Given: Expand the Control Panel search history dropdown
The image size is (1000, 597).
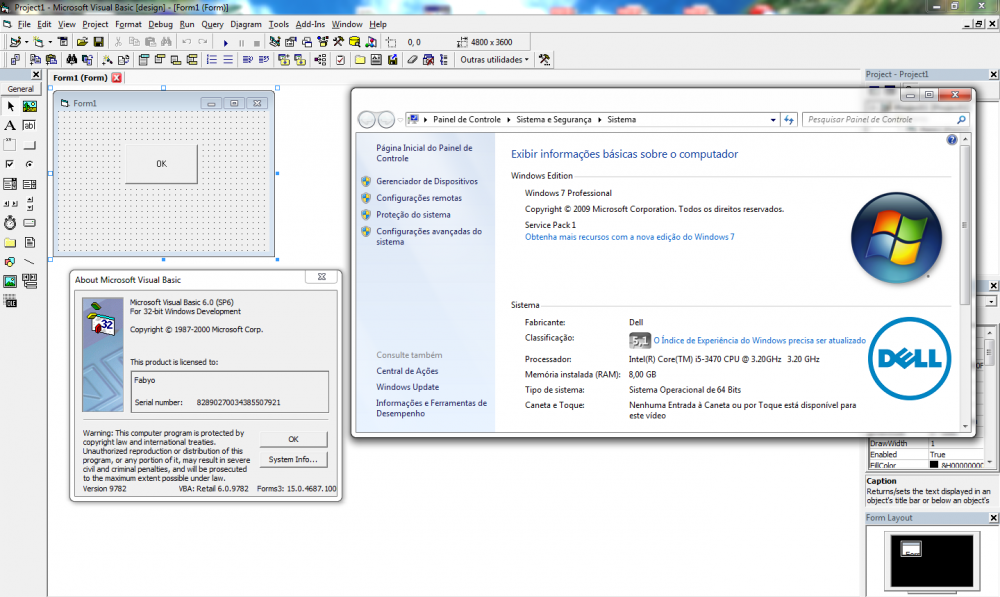Looking at the screenshot, I should pos(772,119).
